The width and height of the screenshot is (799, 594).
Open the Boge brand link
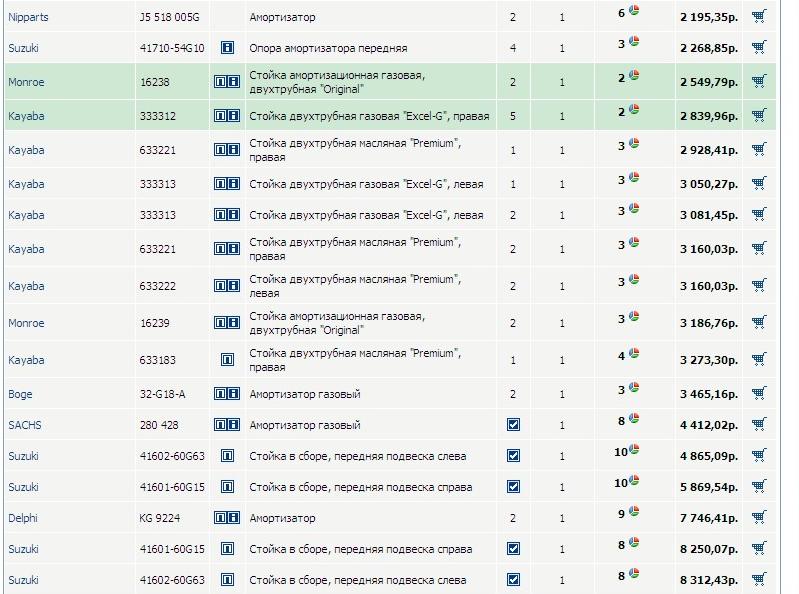(x=20, y=394)
